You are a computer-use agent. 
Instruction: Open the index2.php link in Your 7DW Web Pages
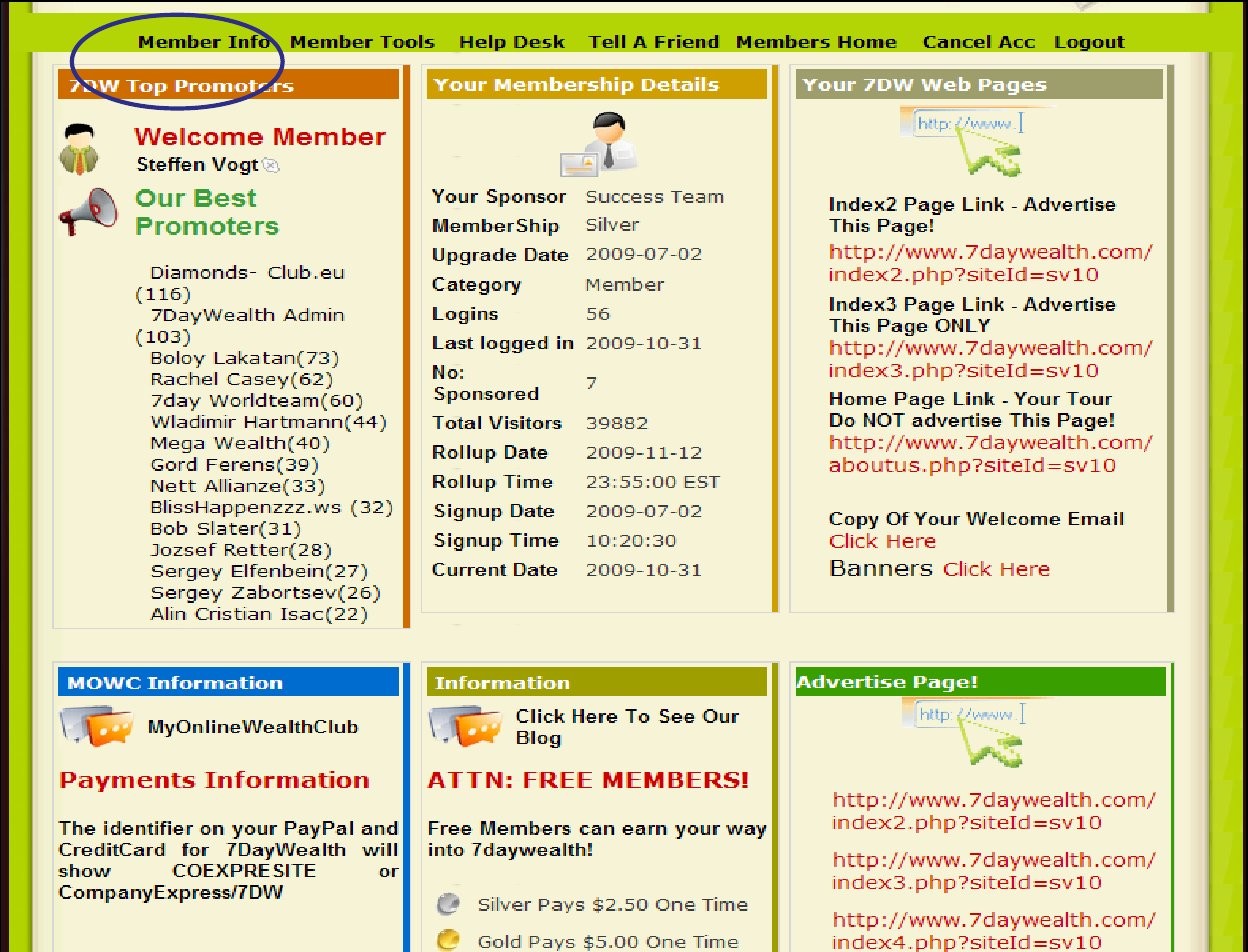991,263
